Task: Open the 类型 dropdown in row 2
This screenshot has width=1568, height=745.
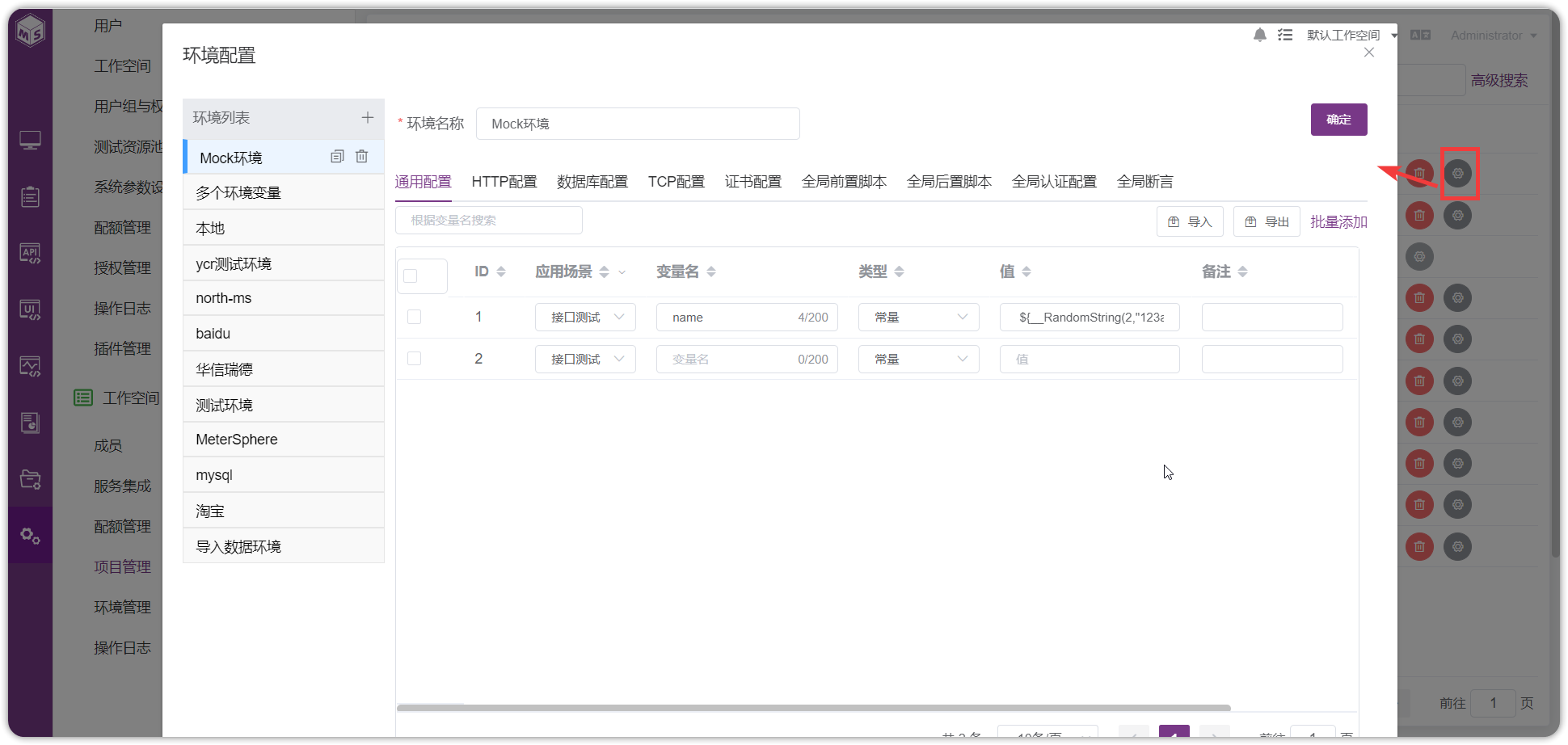Action: click(x=919, y=360)
